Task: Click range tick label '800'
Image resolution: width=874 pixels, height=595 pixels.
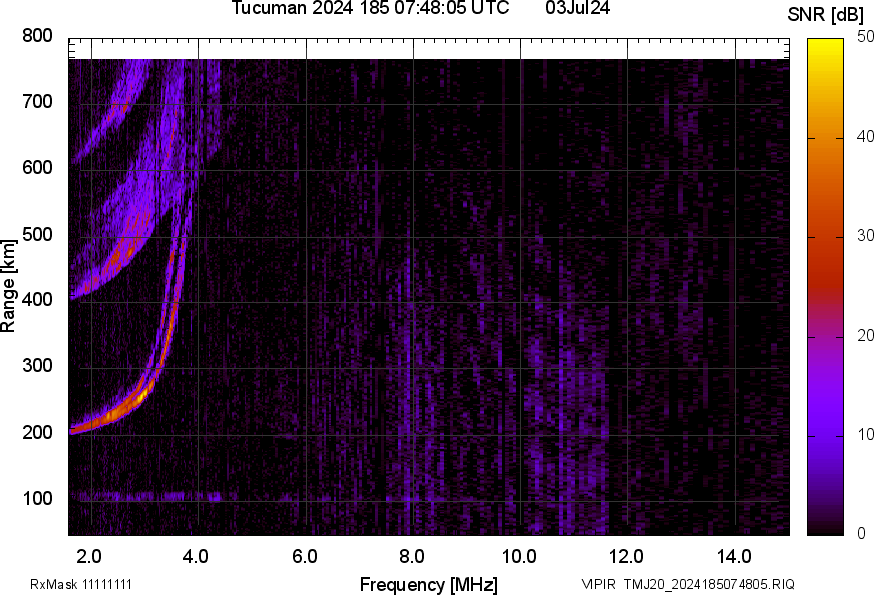Action: (x=37, y=36)
